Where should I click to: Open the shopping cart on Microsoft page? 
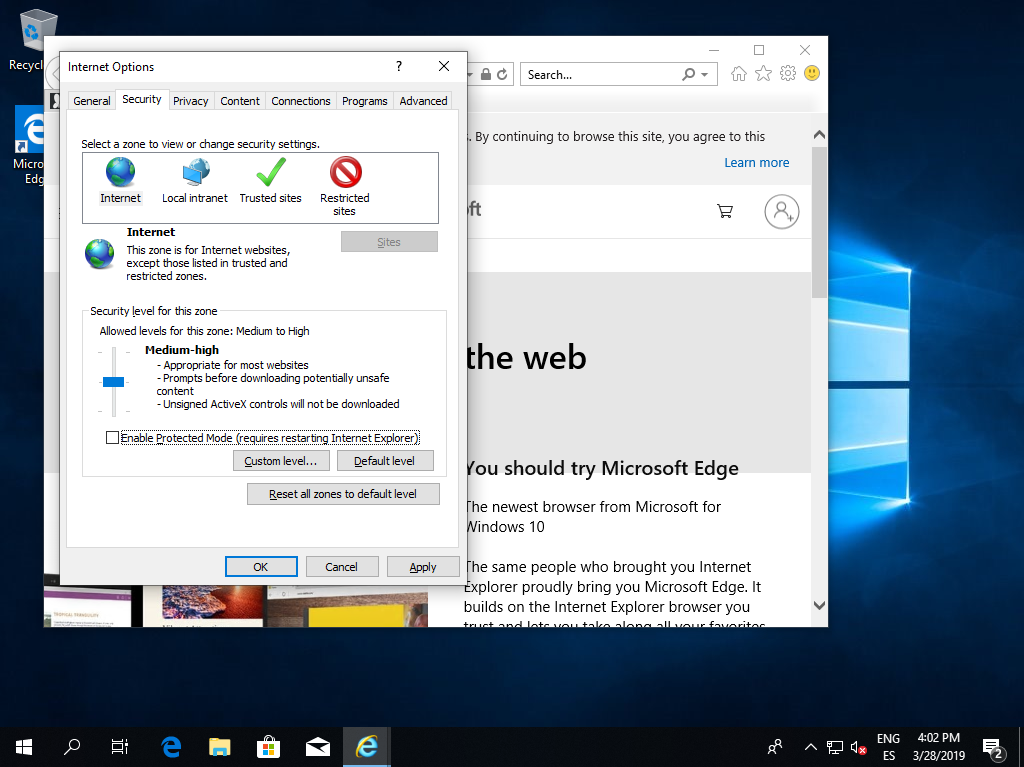coord(725,211)
